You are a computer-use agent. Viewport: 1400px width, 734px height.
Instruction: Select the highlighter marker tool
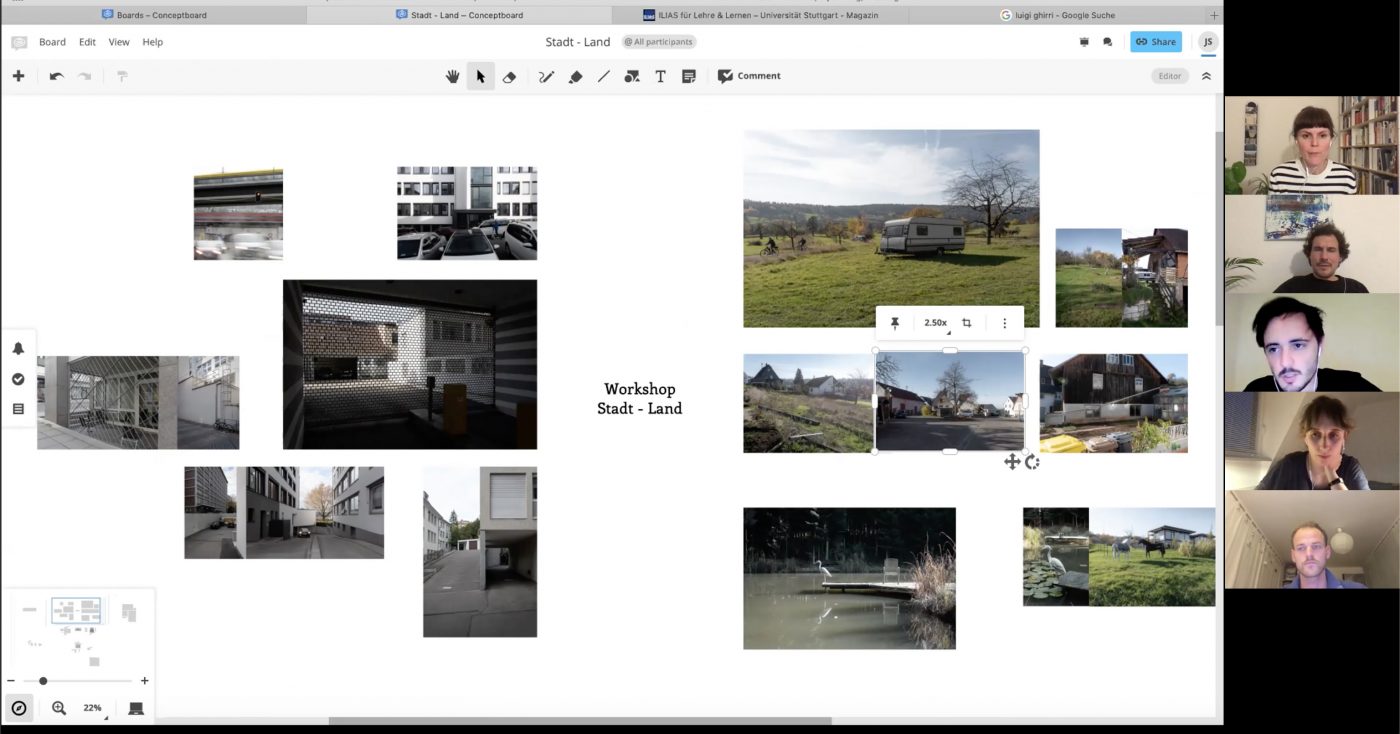click(x=575, y=76)
